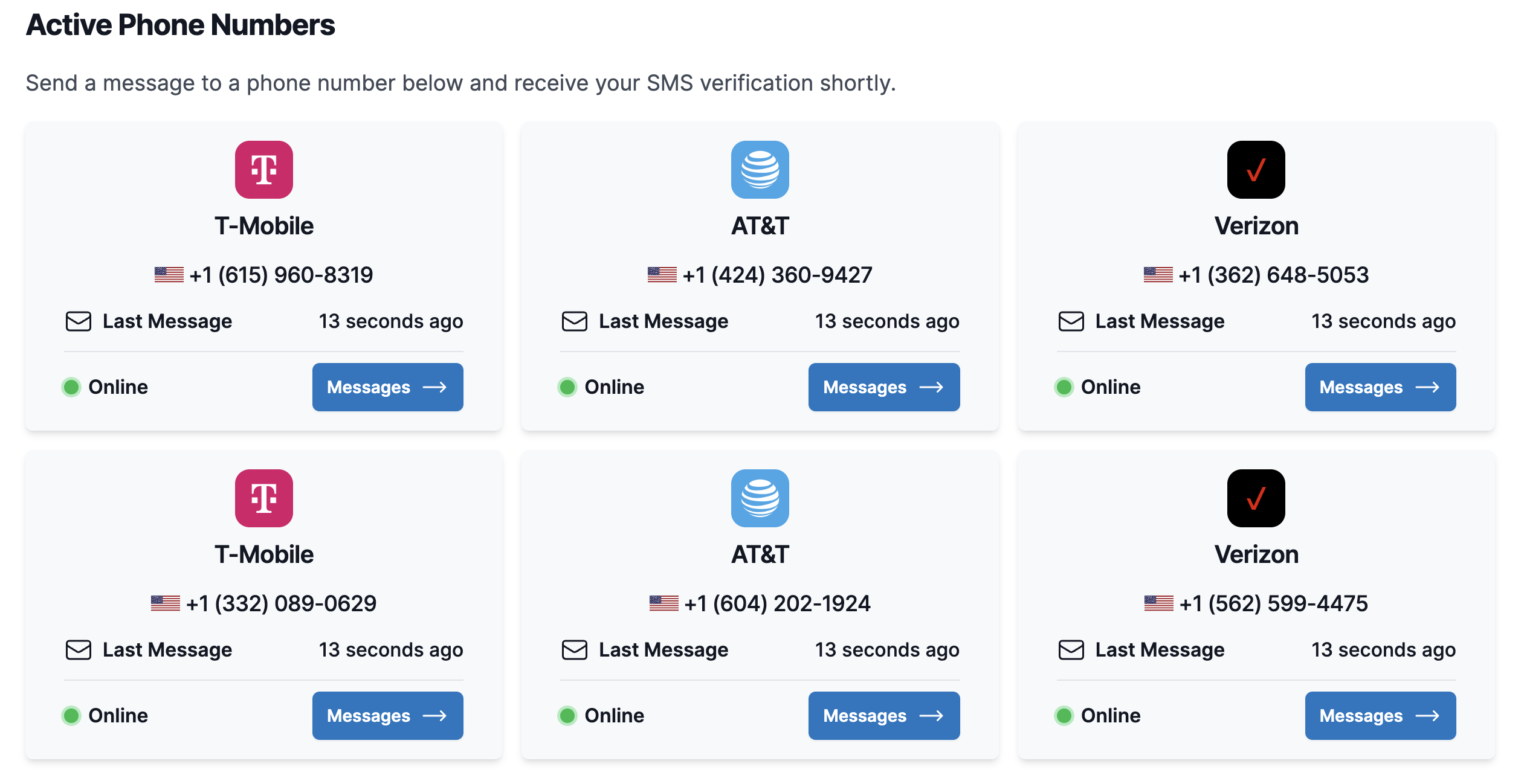Click US flag beside +1 (615) 960-8319
Screen dimensions: 1524x784
pos(169,275)
